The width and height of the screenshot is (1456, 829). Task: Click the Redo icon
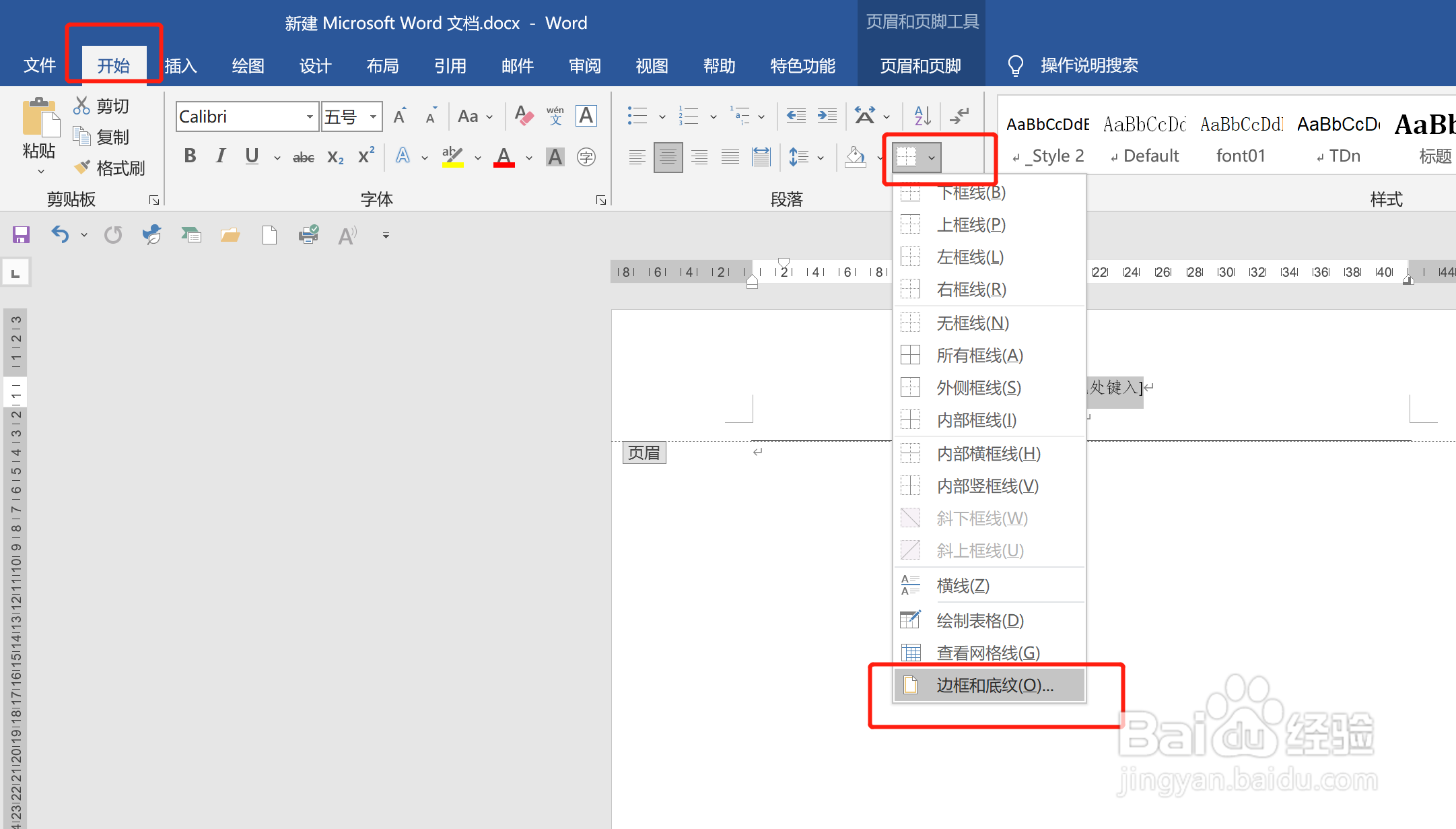tap(113, 234)
